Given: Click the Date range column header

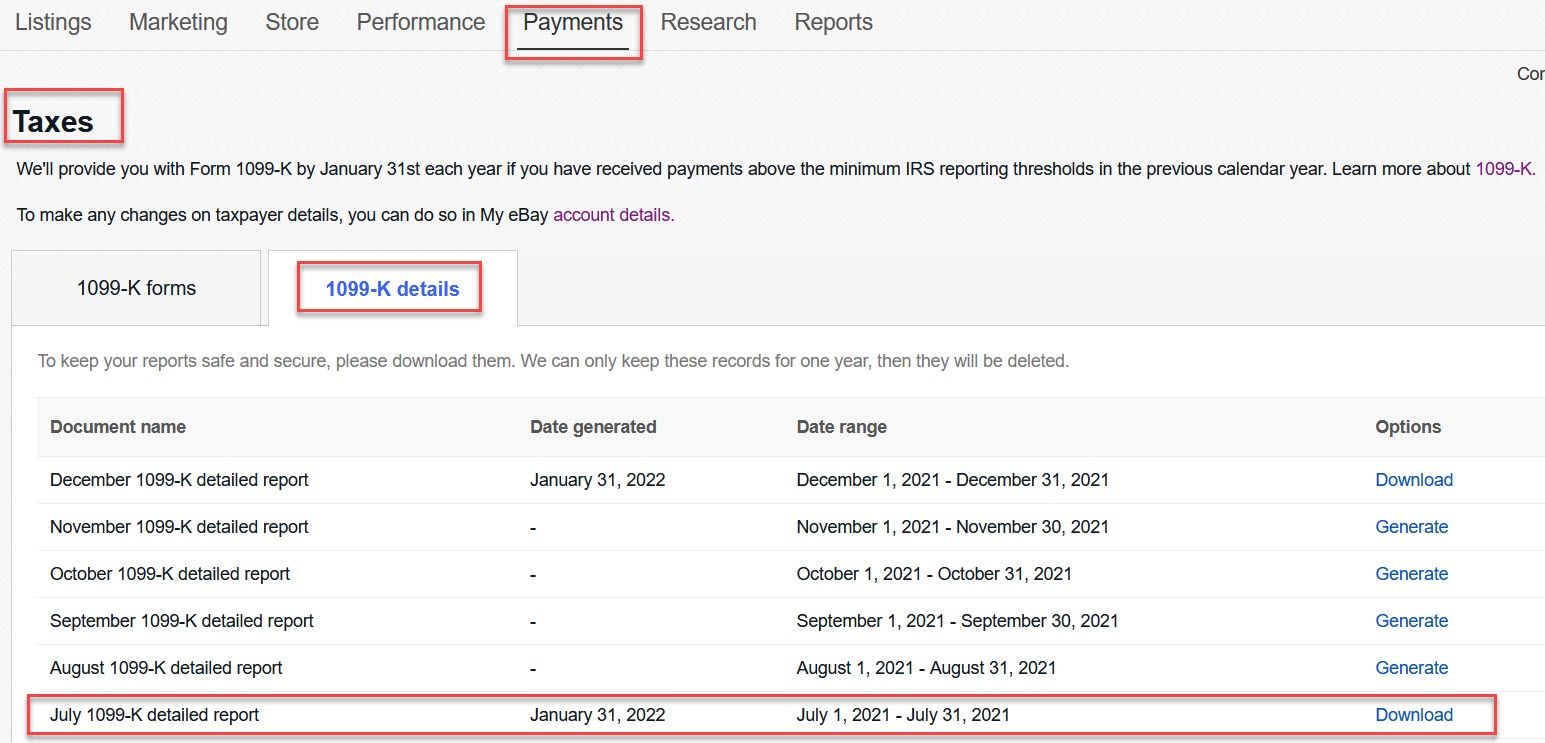Looking at the screenshot, I should pos(841,427).
